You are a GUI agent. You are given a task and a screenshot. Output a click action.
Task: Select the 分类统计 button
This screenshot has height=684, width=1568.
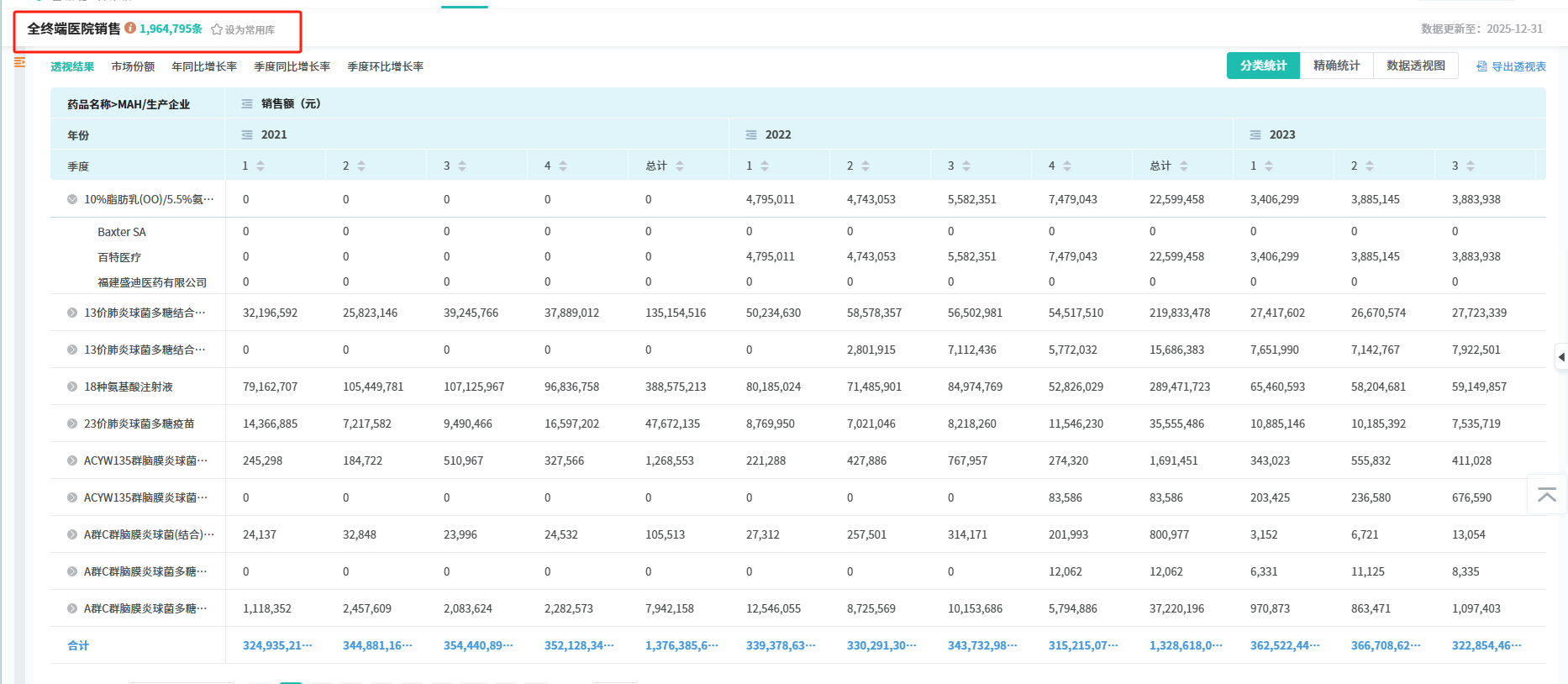coord(1264,66)
